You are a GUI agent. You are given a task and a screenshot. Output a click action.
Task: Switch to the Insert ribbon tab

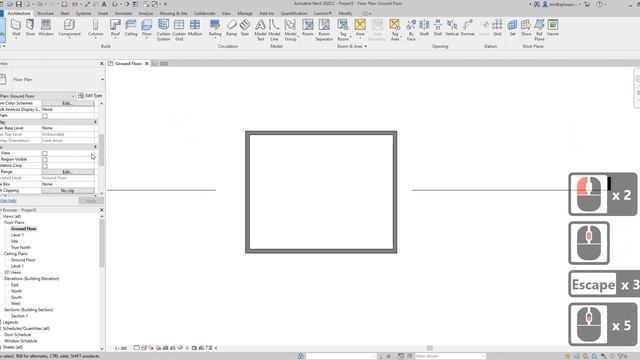103,13
